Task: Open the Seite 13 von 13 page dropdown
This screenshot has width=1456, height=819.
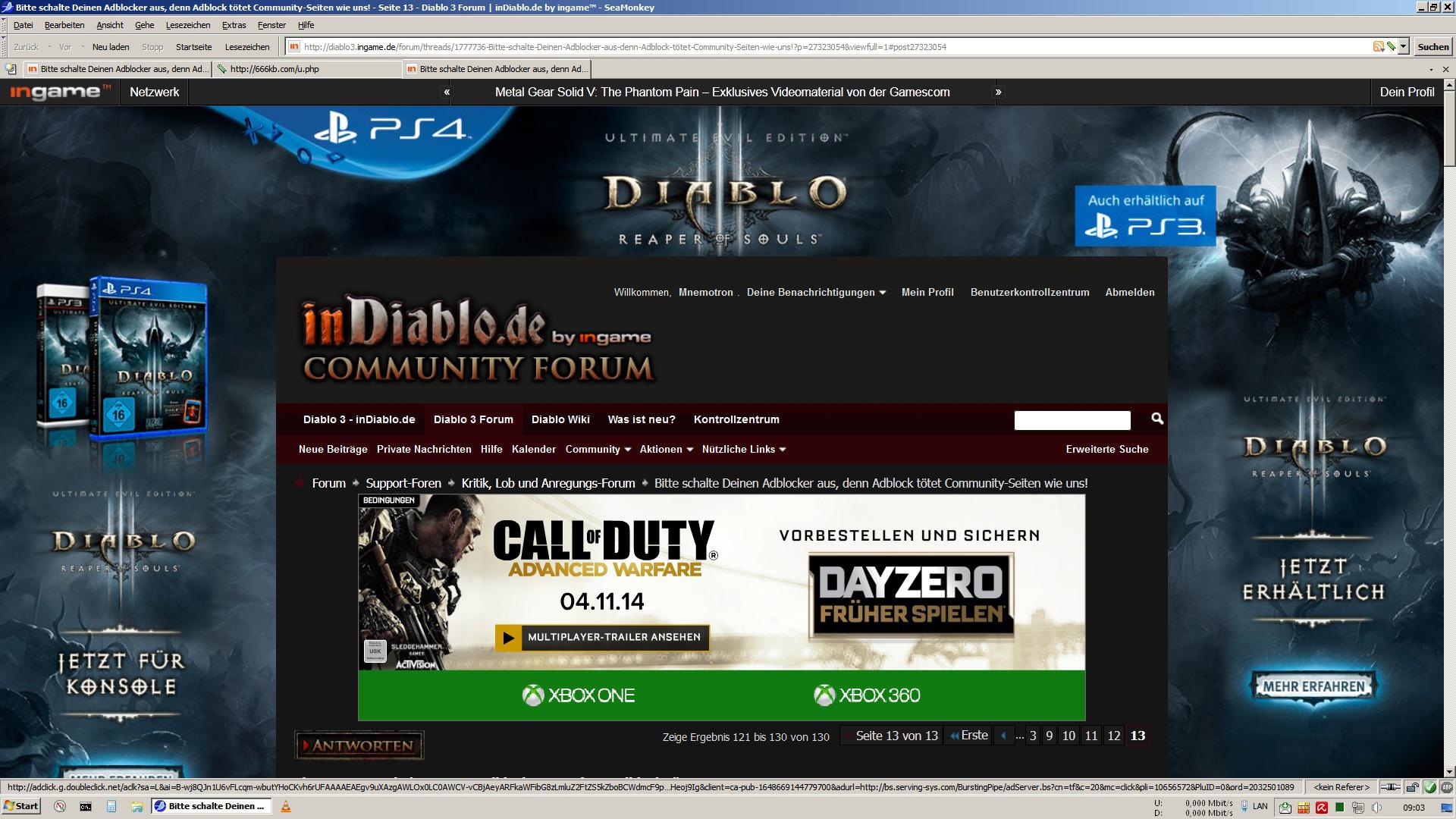Action: tap(891, 736)
